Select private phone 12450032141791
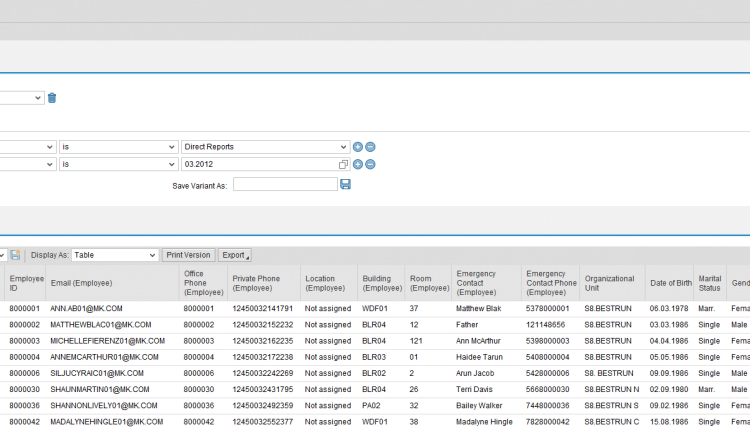 [263, 309]
